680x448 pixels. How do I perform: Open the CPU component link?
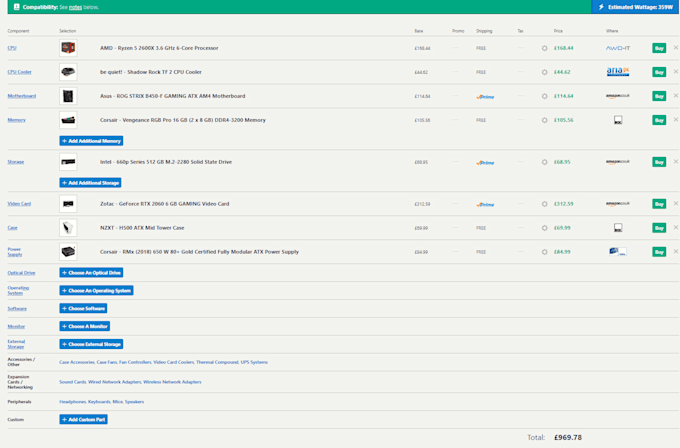(12, 48)
